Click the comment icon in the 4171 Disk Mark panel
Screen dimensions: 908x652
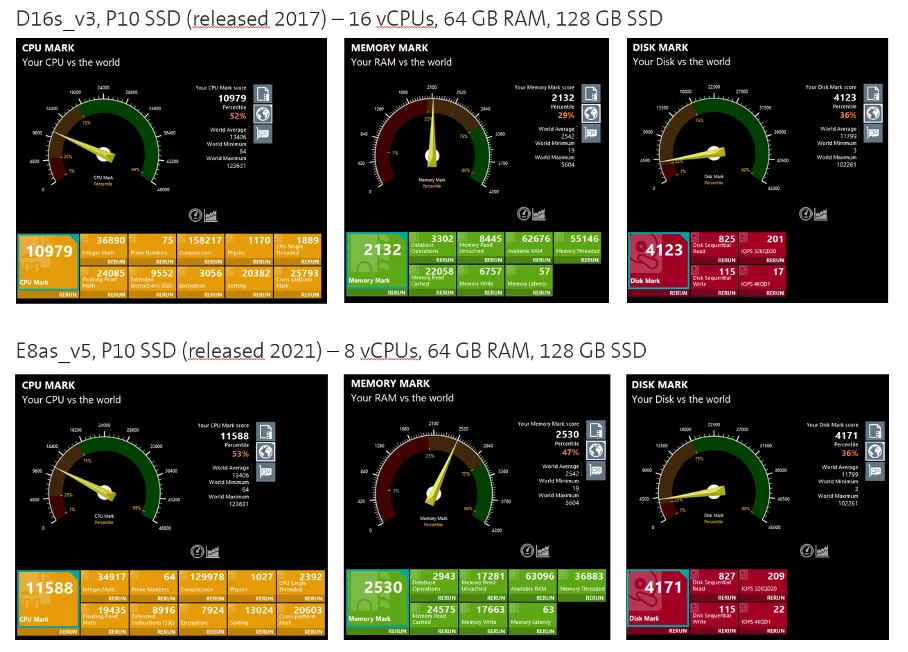point(875,471)
